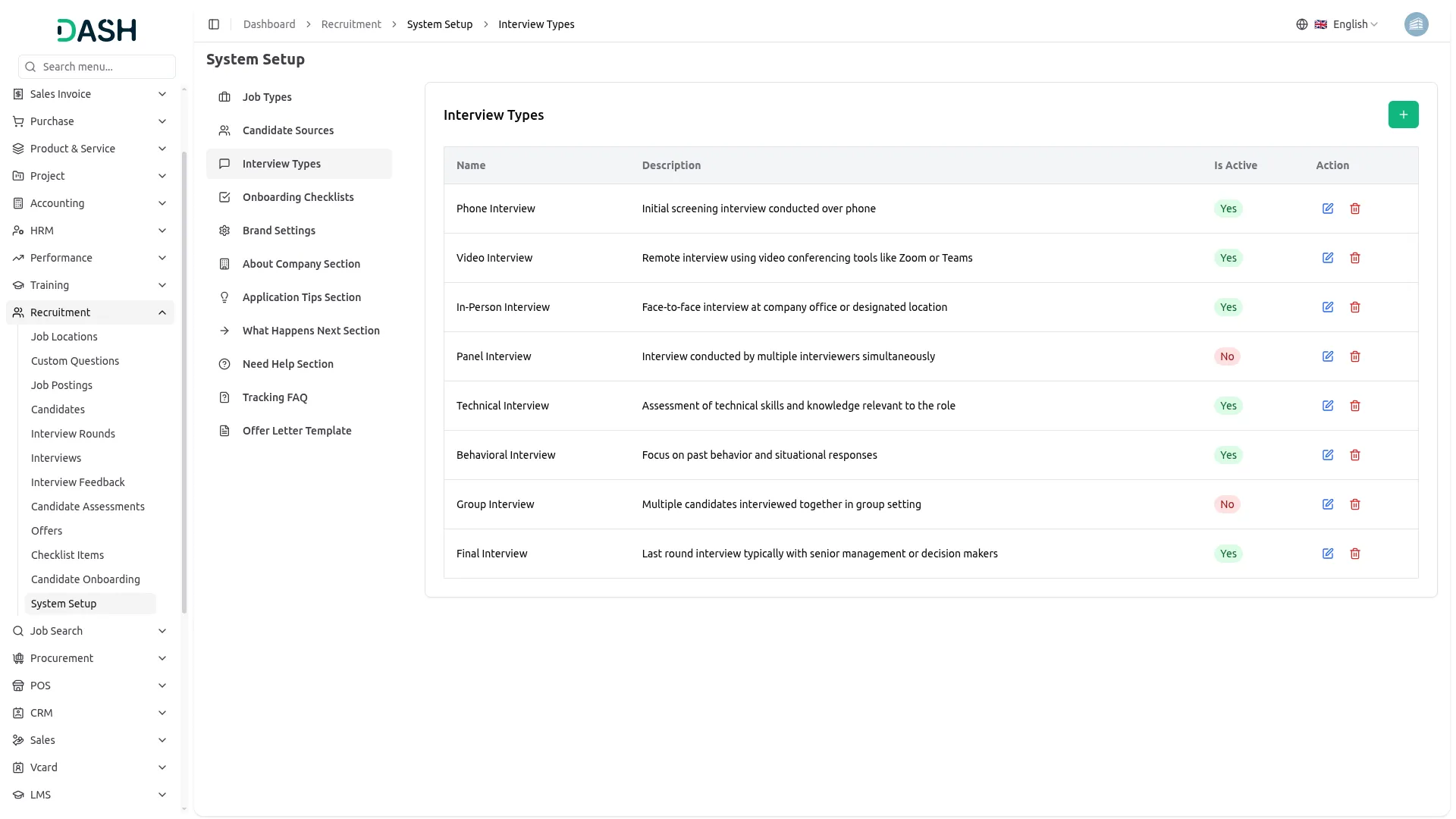Open the English language dropdown
The height and width of the screenshot is (819, 1456).
(1355, 24)
